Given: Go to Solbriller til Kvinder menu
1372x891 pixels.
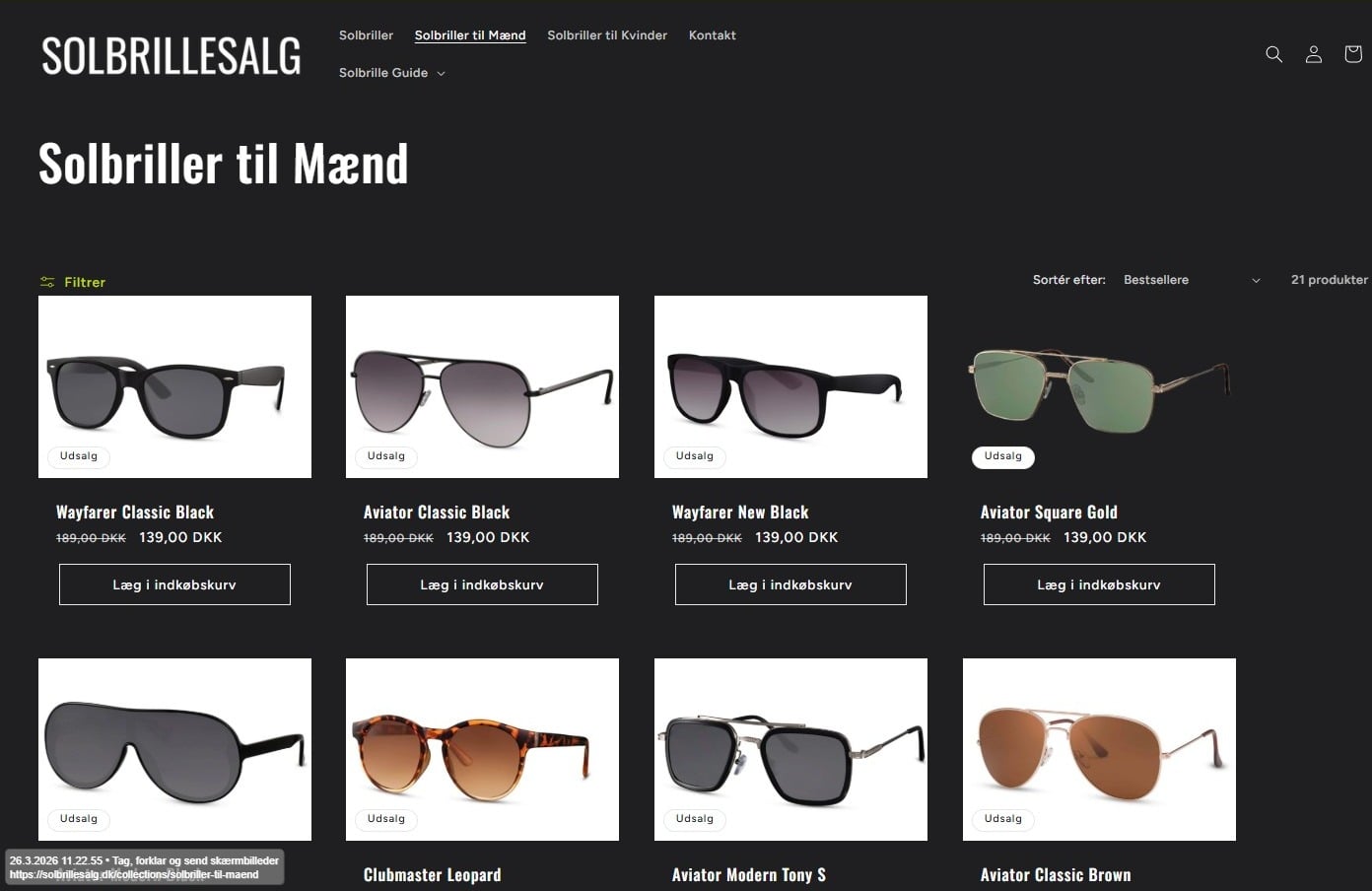Looking at the screenshot, I should tap(607, 35).
